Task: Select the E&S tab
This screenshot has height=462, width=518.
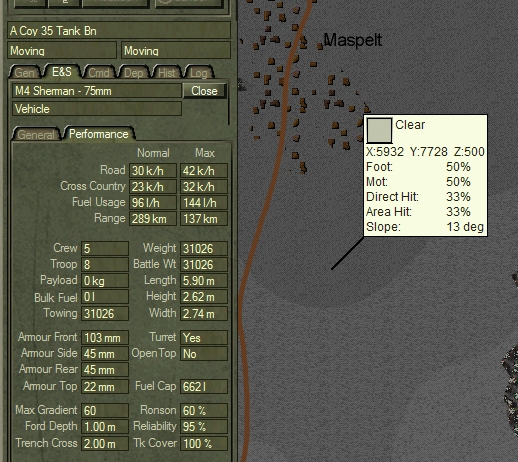Action: click(x=62, y=72)
